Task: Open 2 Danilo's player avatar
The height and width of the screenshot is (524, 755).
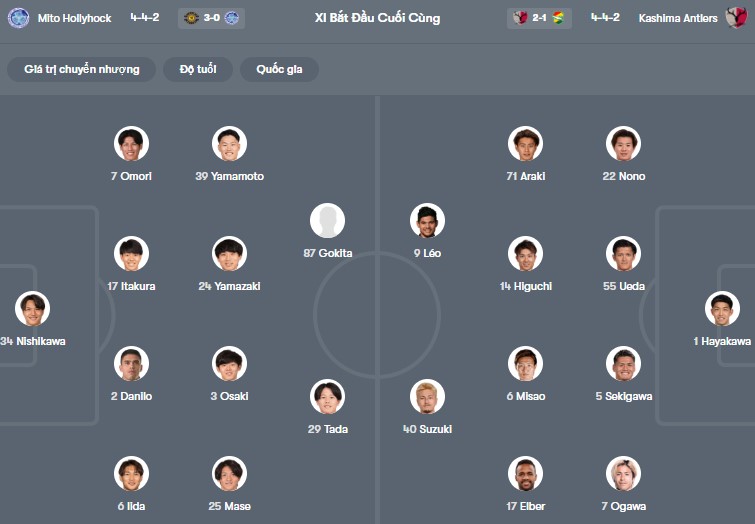Action: 131,364
